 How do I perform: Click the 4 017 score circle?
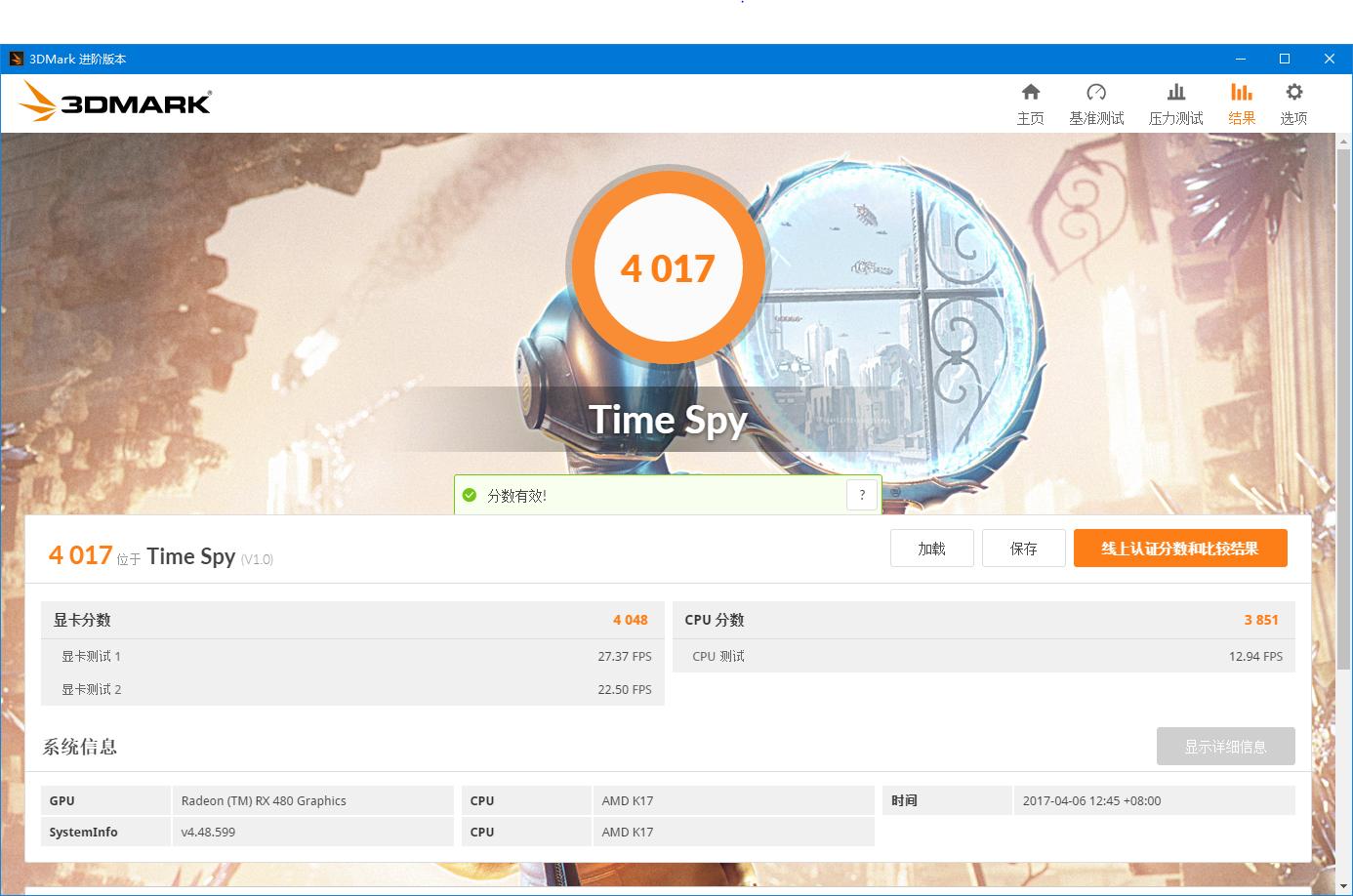[669, 267]
